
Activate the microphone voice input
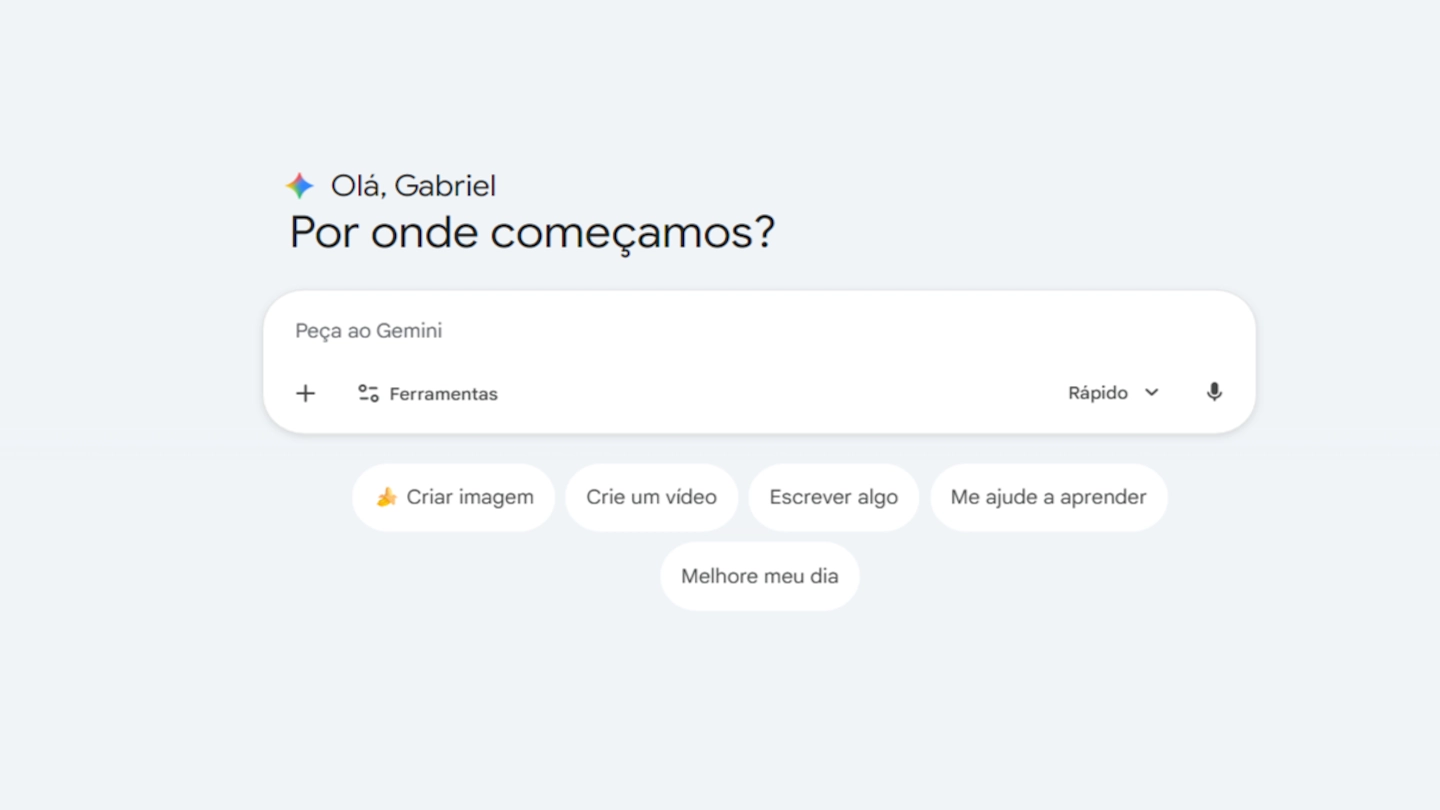[1214, 392]
